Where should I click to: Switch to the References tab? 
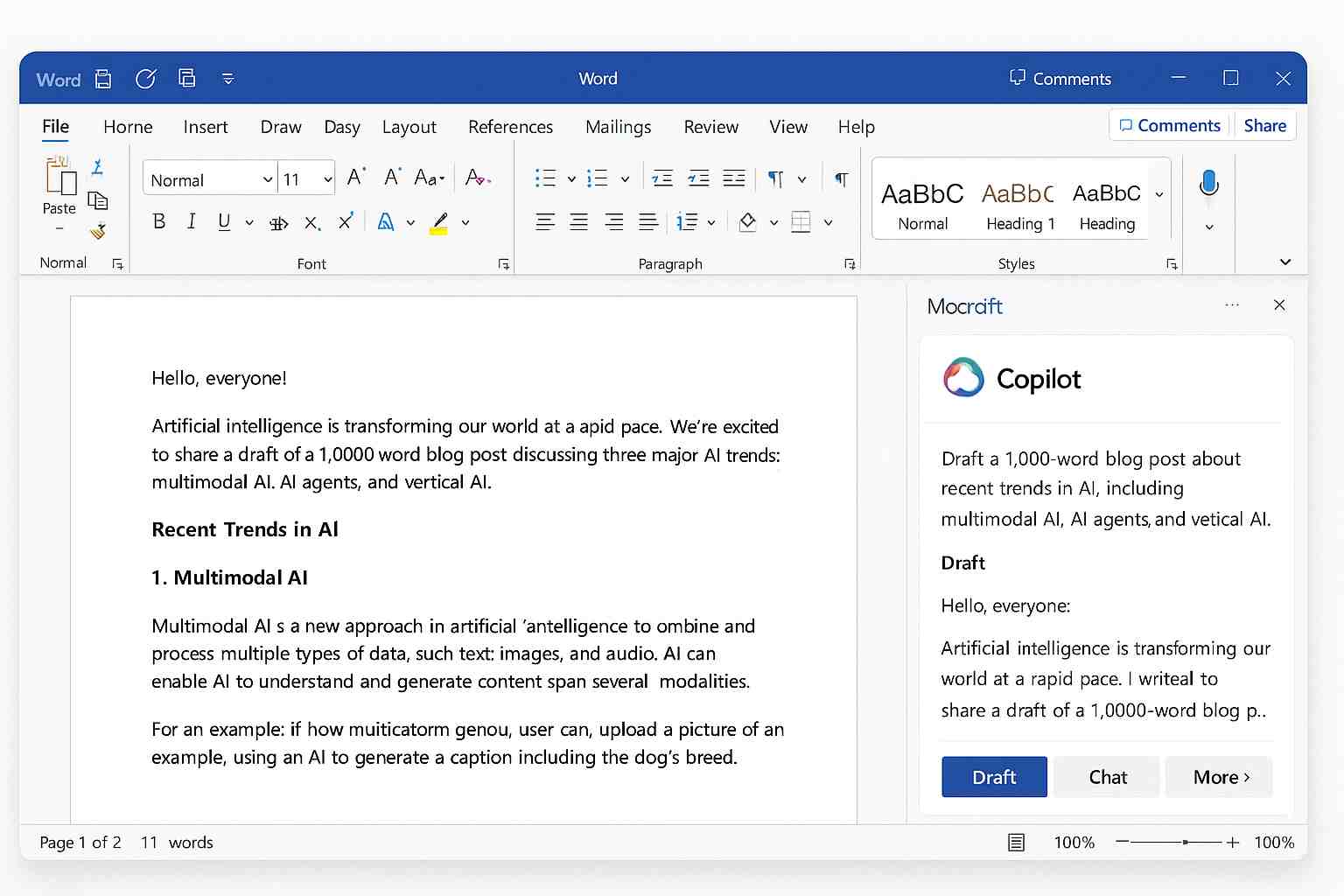point(510,127)
